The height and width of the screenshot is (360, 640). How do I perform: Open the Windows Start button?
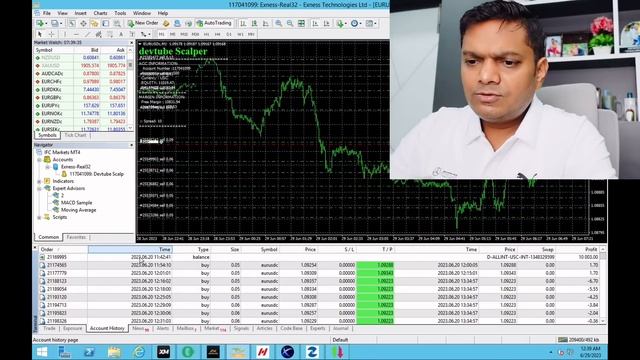[x=42, y=352]
